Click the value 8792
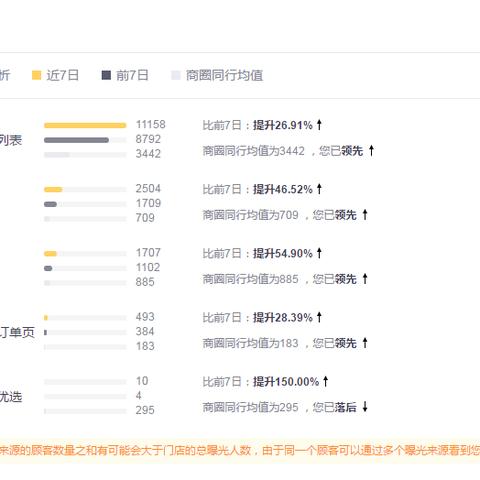This screenshot has width=480, height=480. (x=148, y=139)
